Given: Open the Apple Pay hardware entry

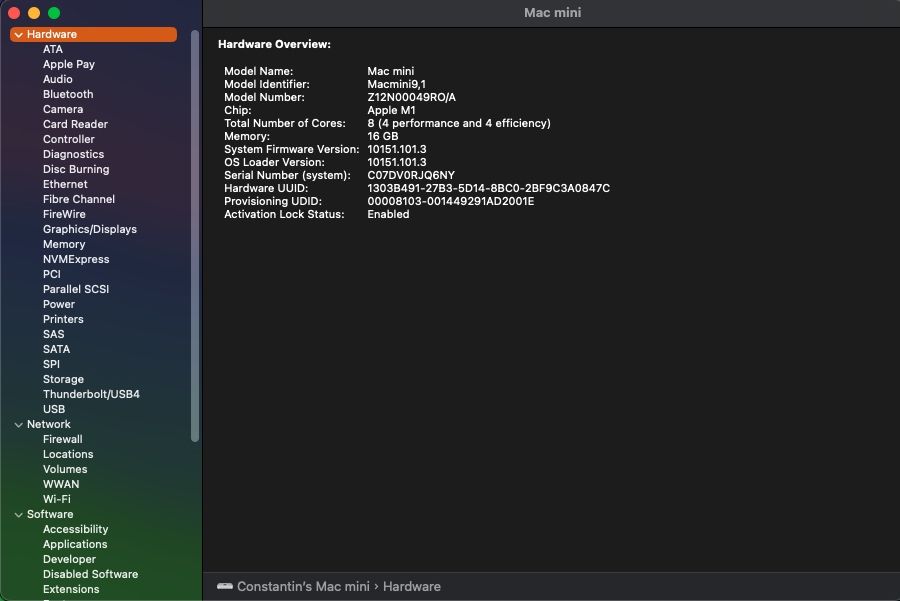Looking at the screenshot, I should pyautogui.click(x=69, y=64).
